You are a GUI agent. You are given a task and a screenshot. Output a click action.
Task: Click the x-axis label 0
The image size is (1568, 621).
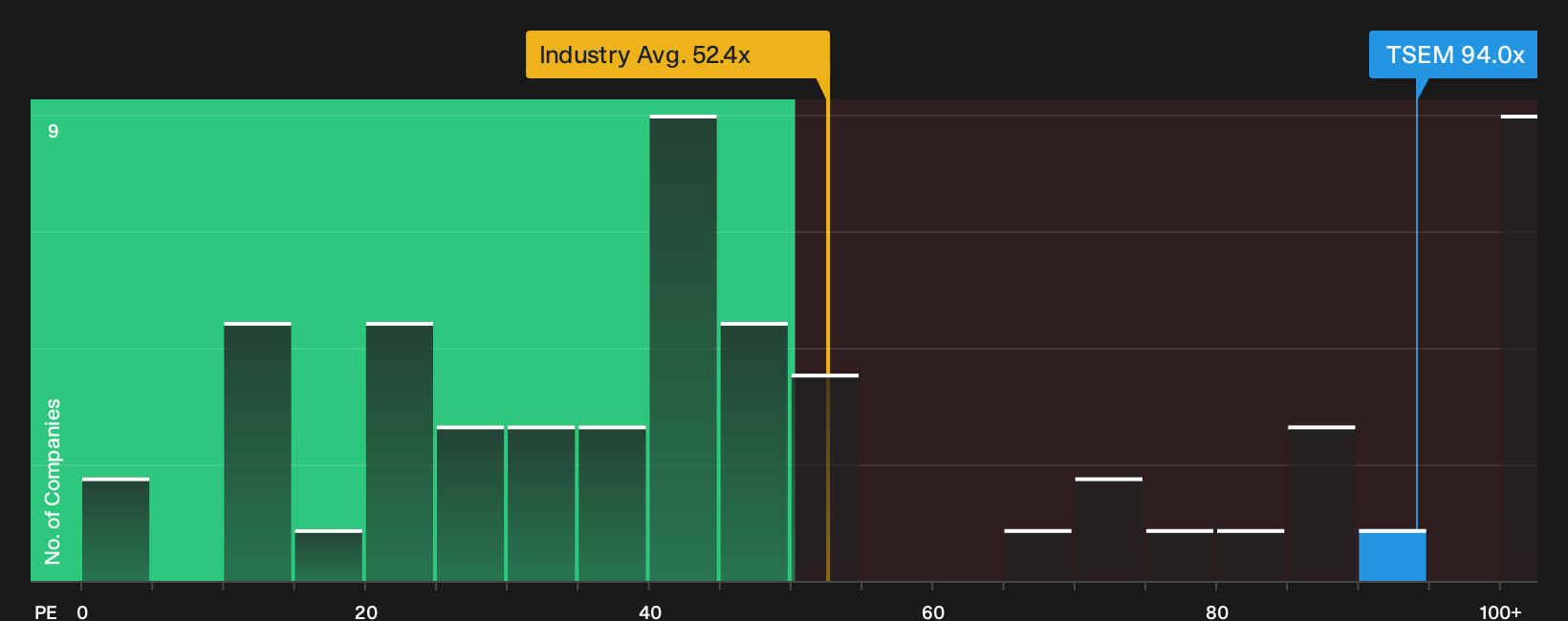(82, 611)
